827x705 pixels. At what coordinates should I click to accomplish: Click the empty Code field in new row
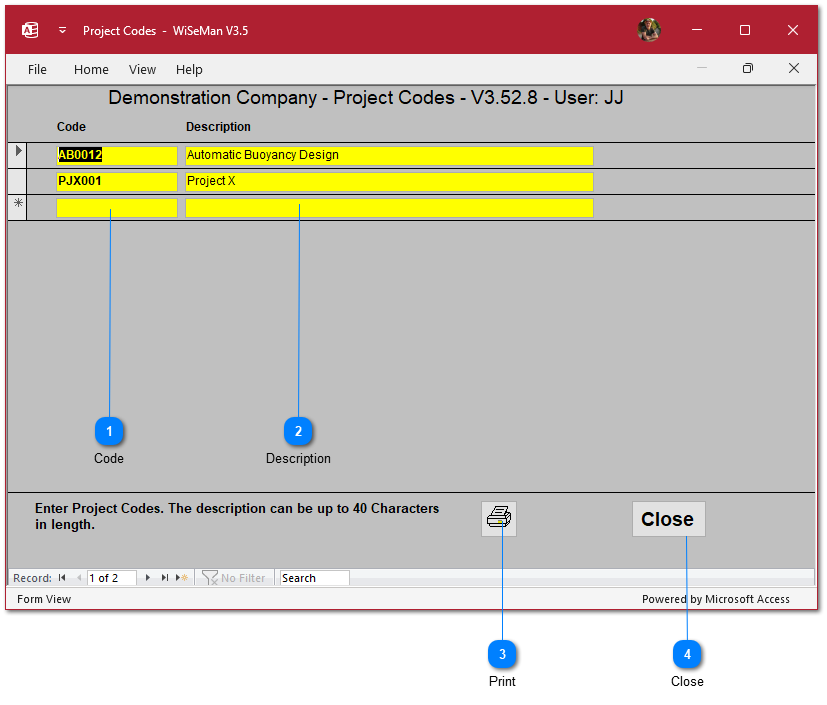[117, 208]
